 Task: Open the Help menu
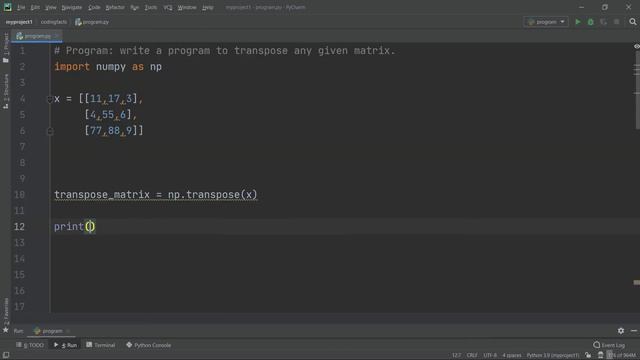(x=208, y=7)
